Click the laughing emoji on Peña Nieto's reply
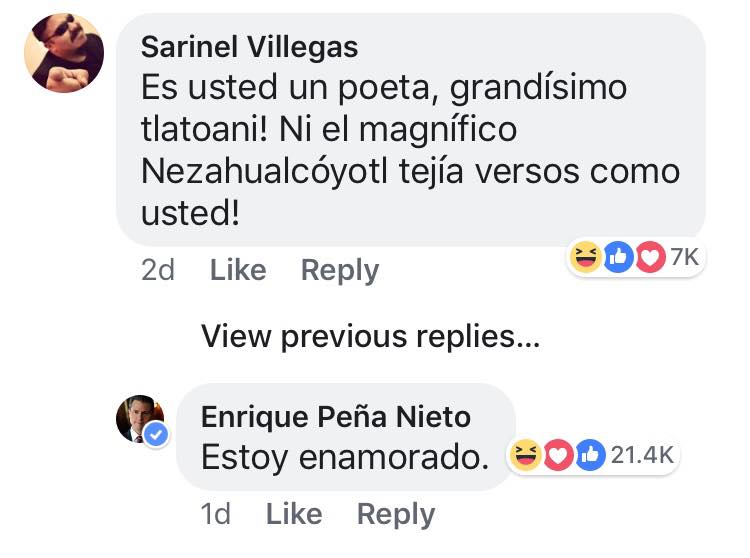Viewport: 750px width, 558px height. 523,455
